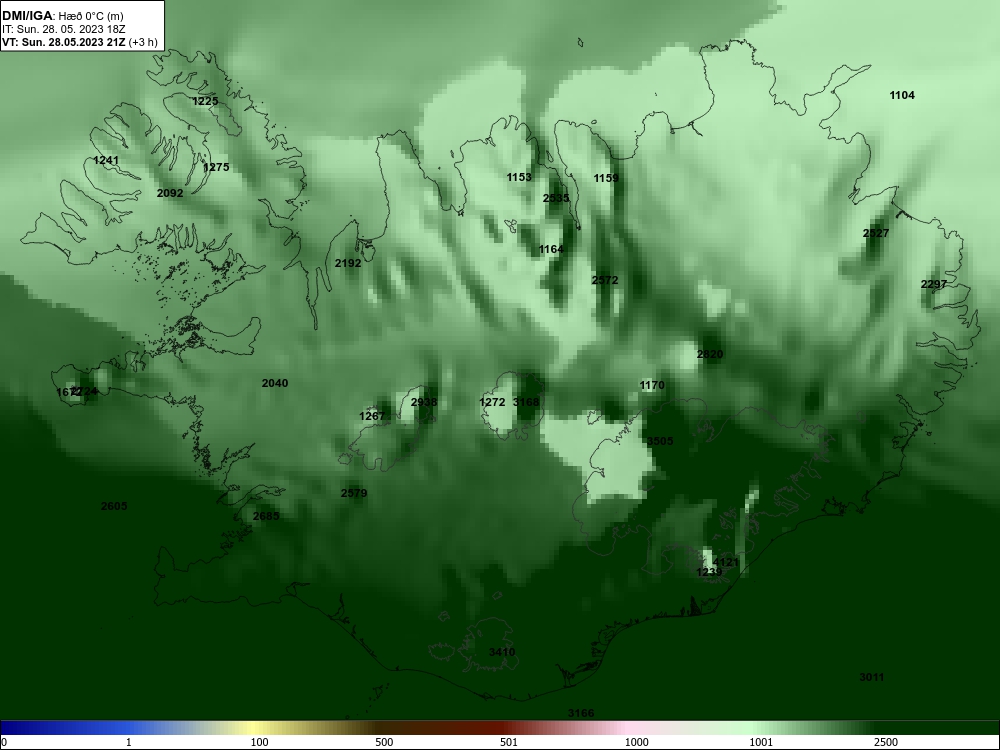1000x750 pixels.
Task: Click the map value 1153
Action: (x=519, y=177)
